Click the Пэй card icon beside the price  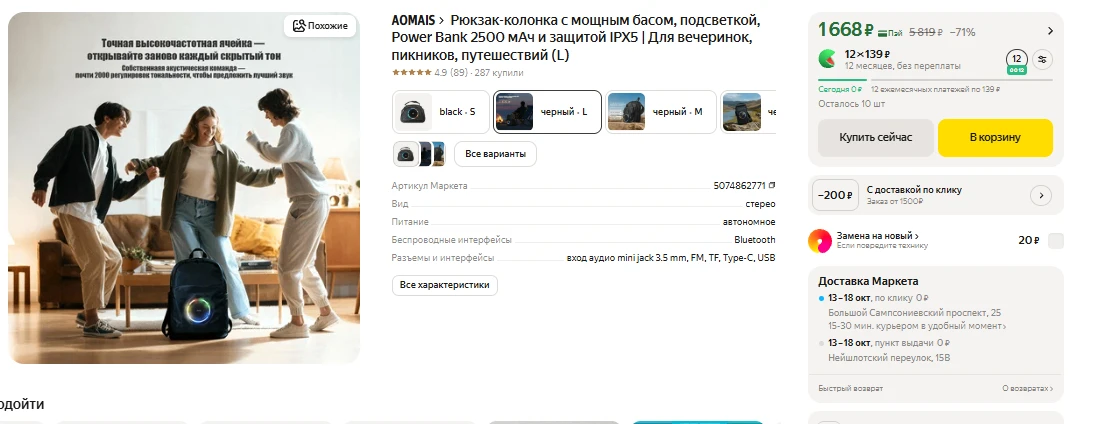(x=890, y=32)
